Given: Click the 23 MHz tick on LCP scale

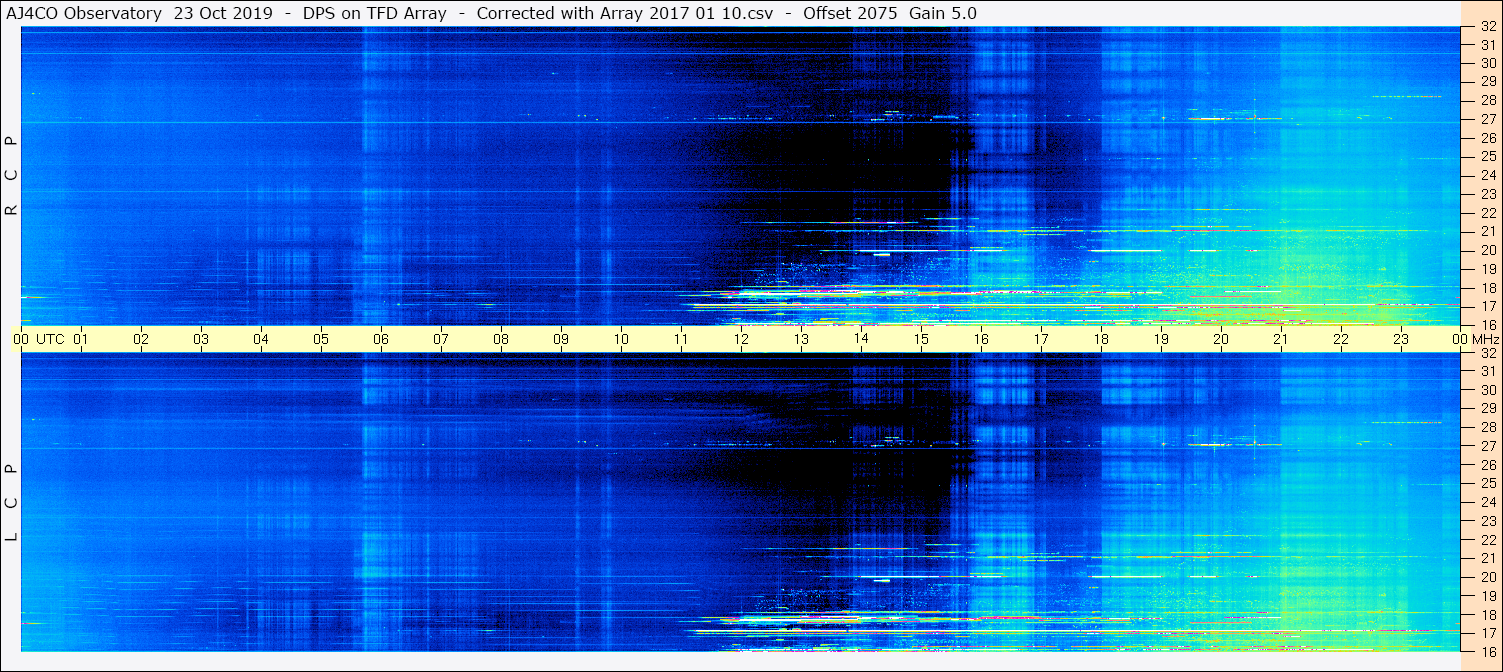Looking at the screenshot, I should (1488, 521).
